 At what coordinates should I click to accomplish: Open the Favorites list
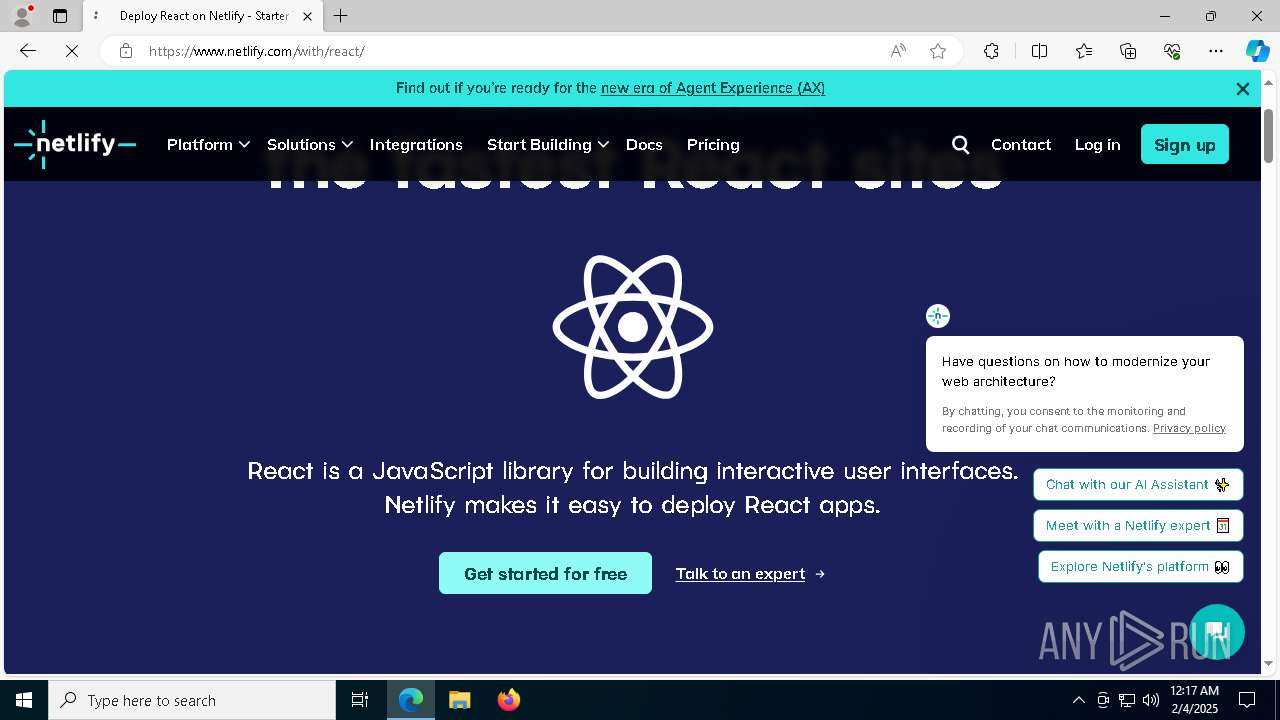pos(1084,51)
